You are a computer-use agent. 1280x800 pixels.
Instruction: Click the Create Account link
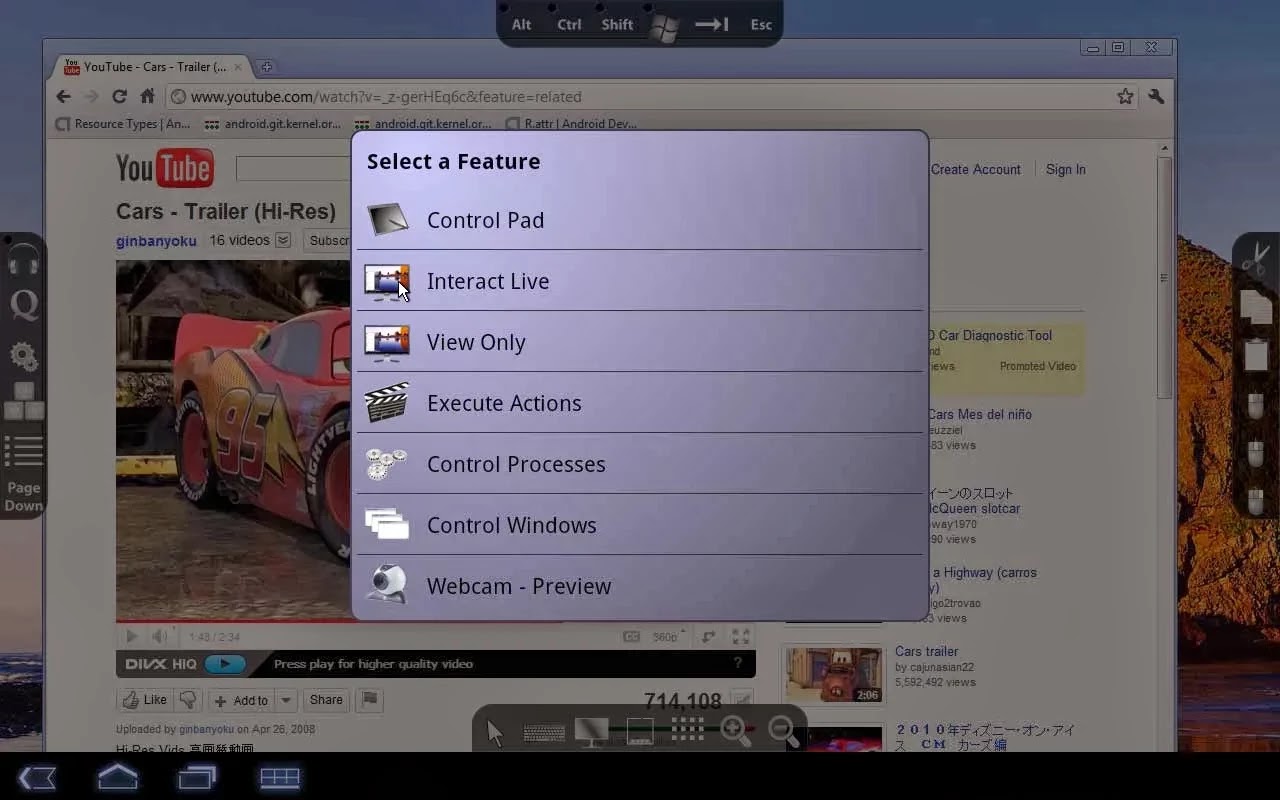coord(976,170)
